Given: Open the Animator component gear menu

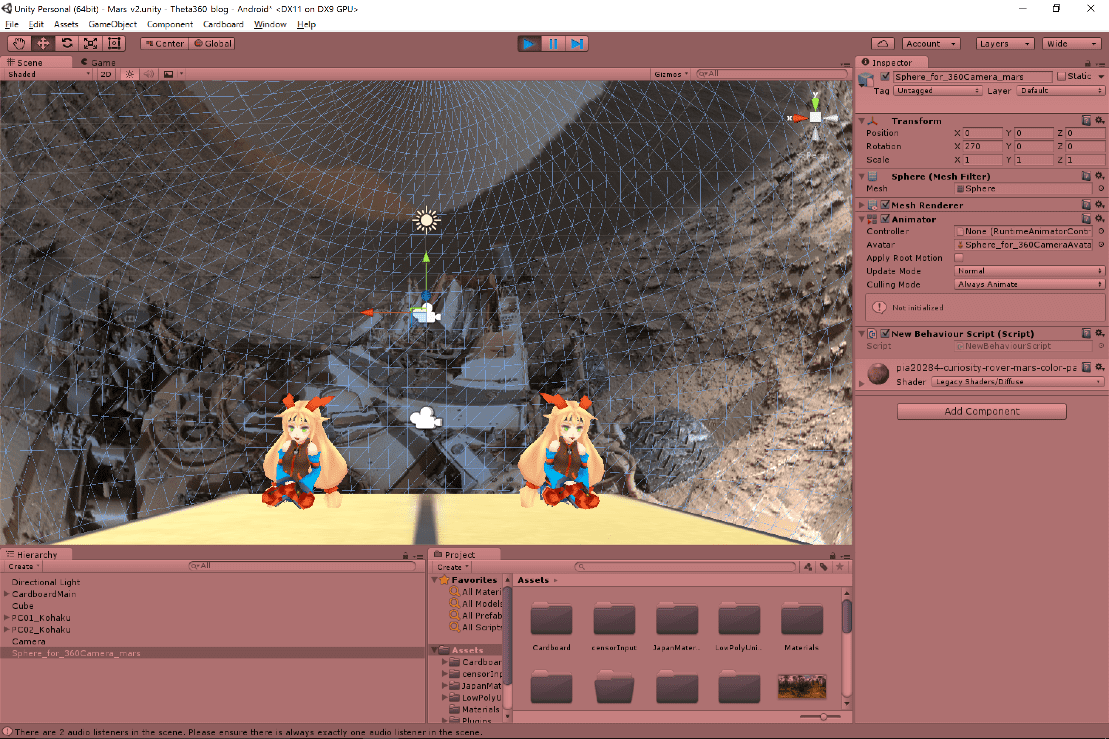Looking at the screenshot, I should coord(1099,219).
